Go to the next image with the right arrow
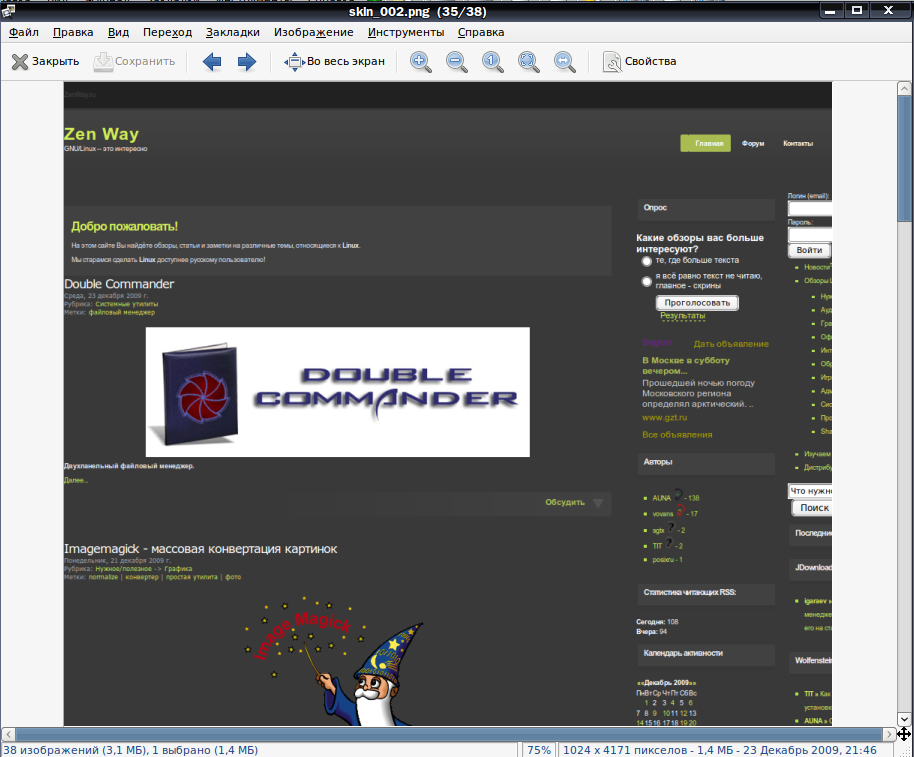914x757 pixels. click(x=247, y=61)
